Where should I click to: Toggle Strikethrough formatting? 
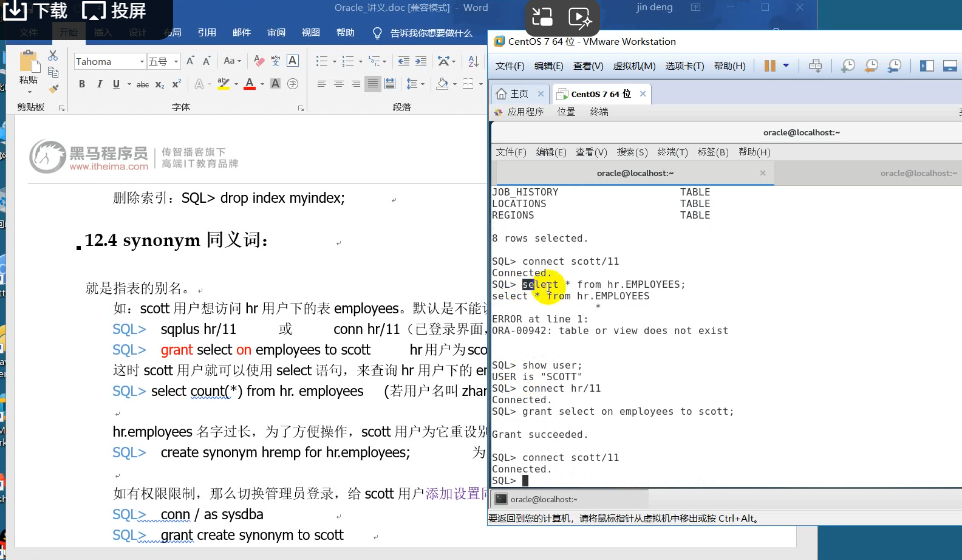[x=142, y=84]
